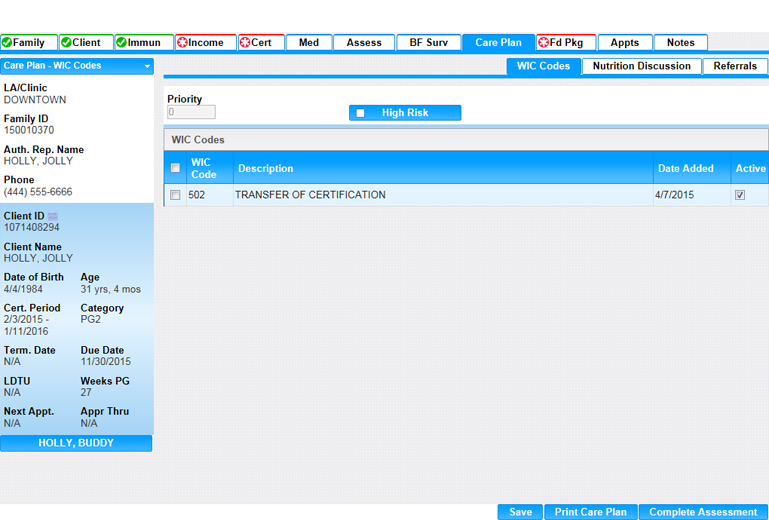Click the Complete Assessment button
Image resolution: width=769 pixels, height=520 pixels.
click(703, 512)
